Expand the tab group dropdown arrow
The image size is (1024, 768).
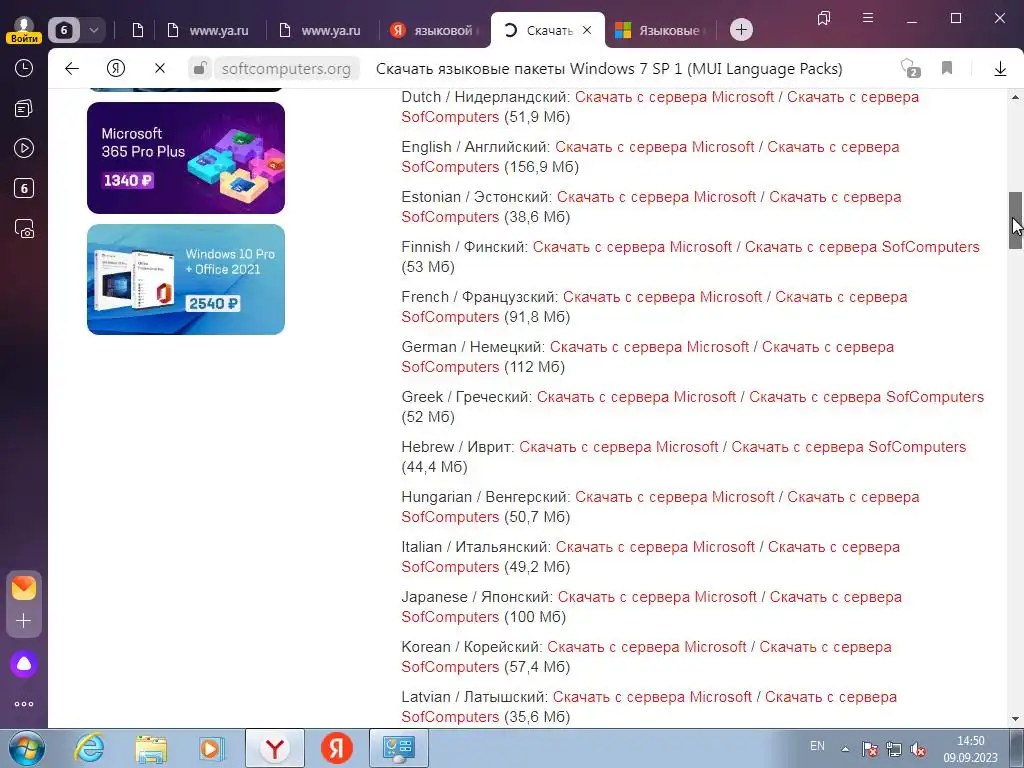click(x=93, y=30)
